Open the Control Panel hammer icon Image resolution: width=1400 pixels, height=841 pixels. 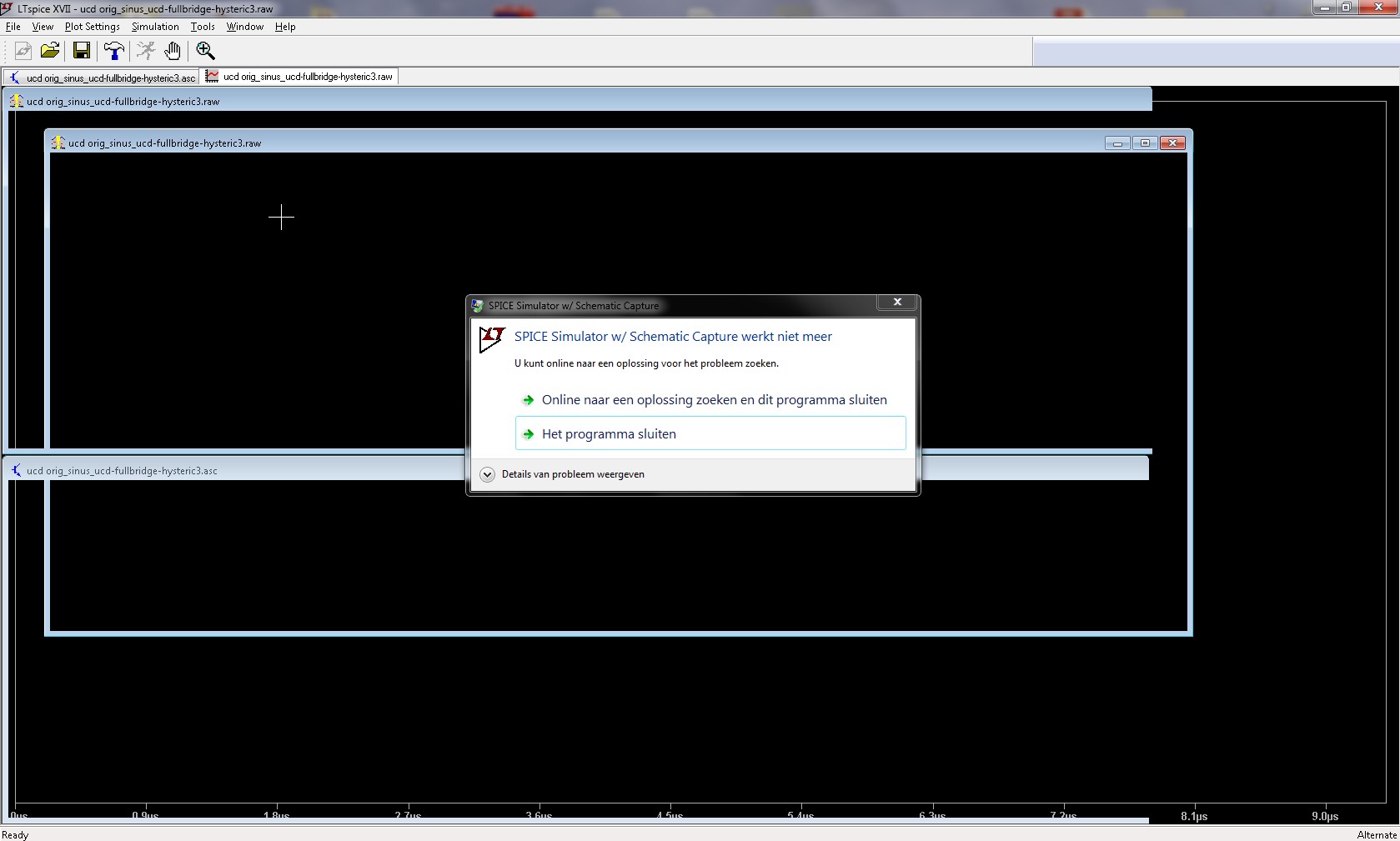[114, 51]
